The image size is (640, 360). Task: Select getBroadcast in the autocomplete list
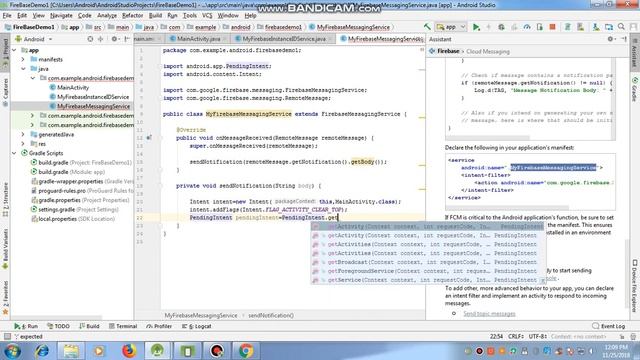tap(429, 262)
